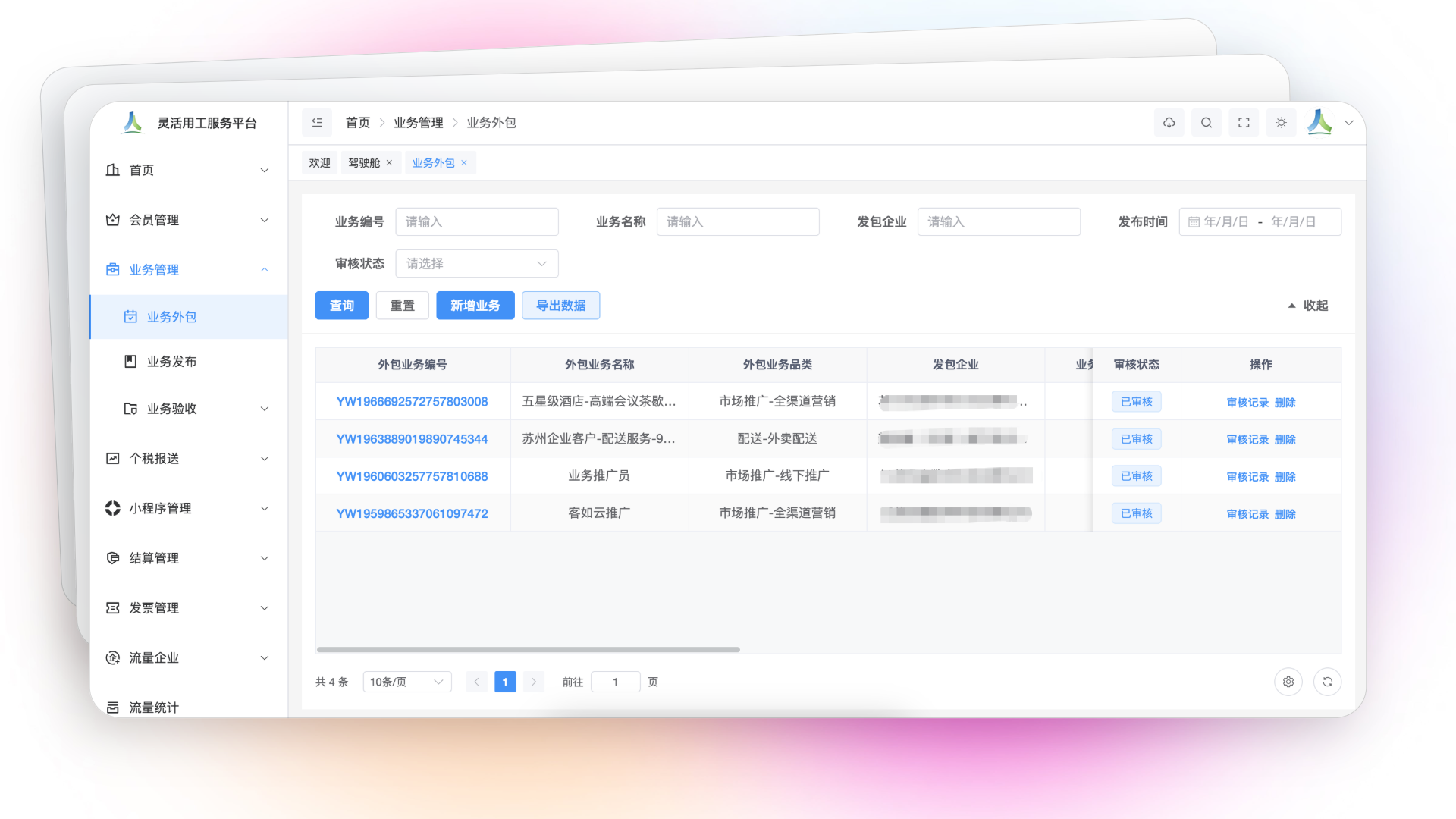Open the 审核状态 selection dropdown
1456x819 pixels.
tap(477, 263)
